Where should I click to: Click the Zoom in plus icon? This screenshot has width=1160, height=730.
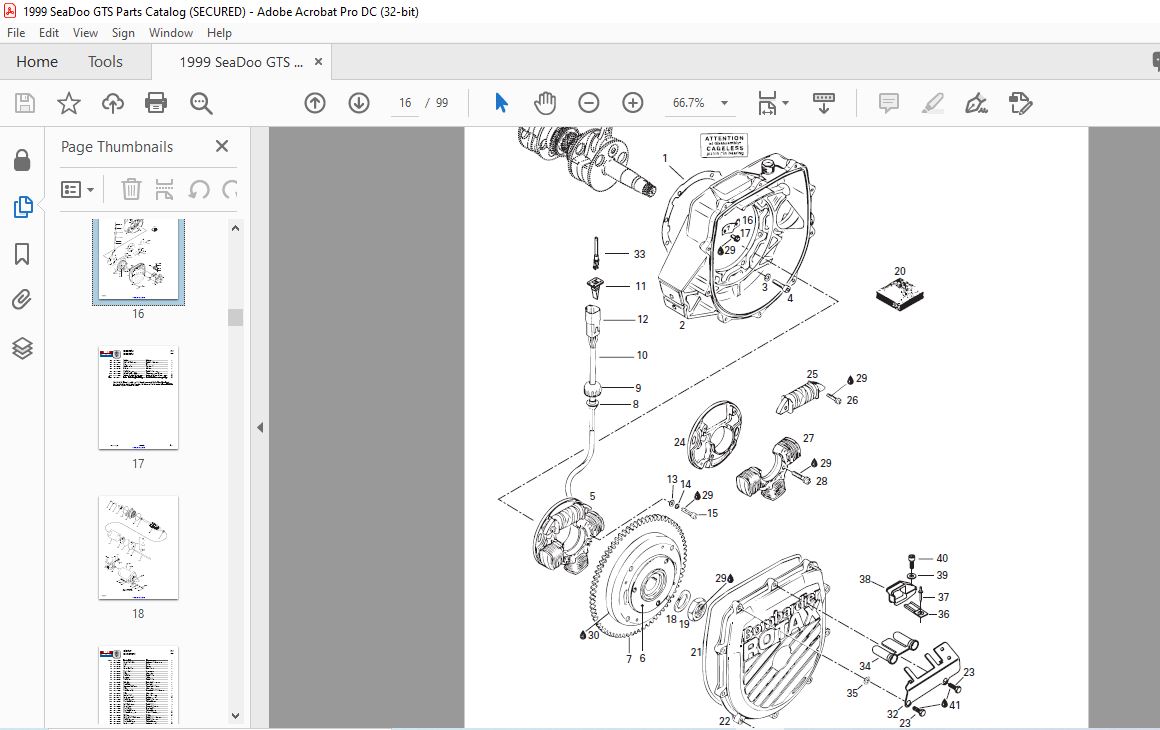click(x=633, y=103)
